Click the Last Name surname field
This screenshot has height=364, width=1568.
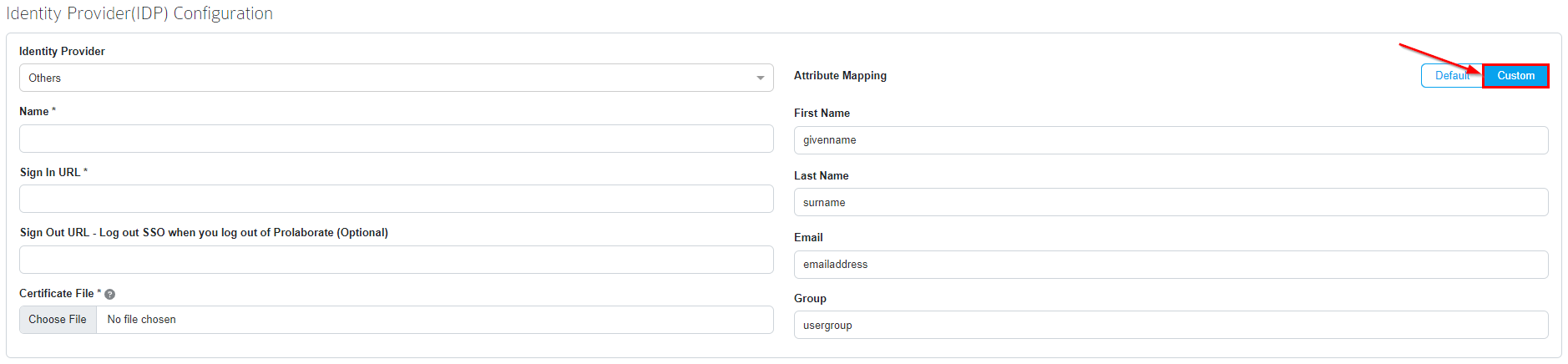(1171, 202)
